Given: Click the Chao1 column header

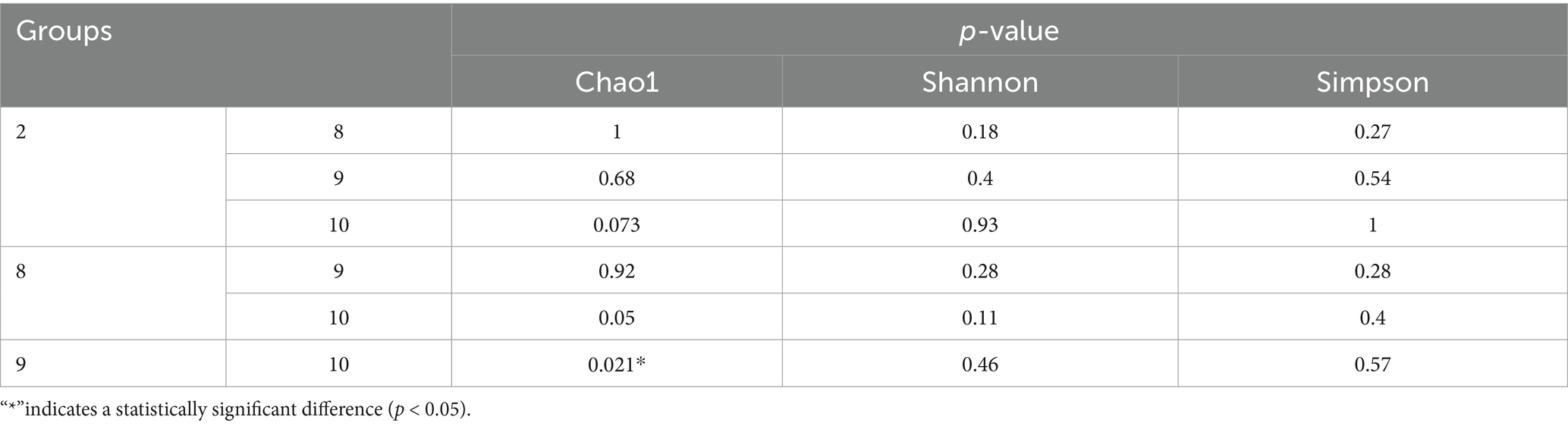Looking at the screenshot, I should [x=617, y=82].
